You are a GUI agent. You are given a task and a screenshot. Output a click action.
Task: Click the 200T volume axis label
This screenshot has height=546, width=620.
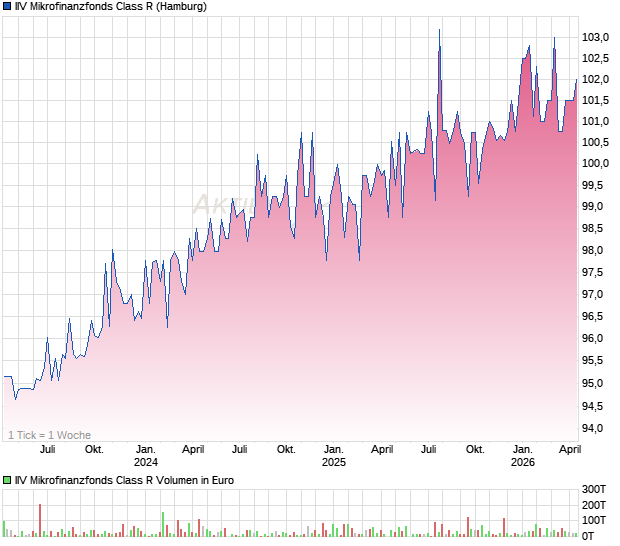595,505
